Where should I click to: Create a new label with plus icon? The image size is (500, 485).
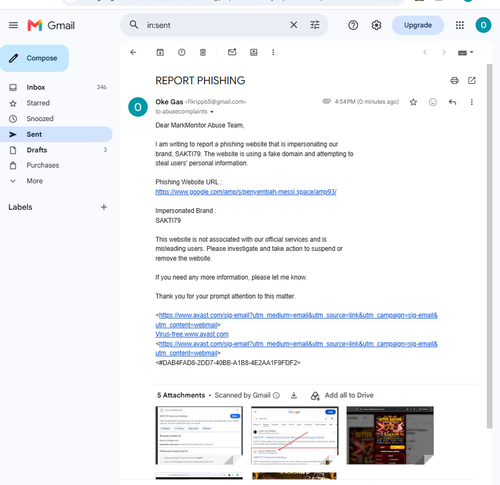(x=104, y=207)
